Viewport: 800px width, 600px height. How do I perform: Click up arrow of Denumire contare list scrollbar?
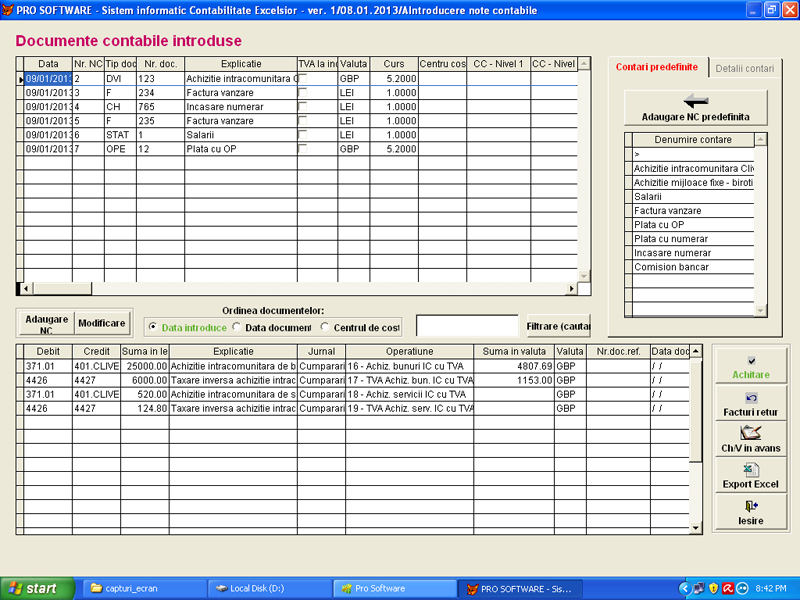pyautogui.click(x=761, y=139)
